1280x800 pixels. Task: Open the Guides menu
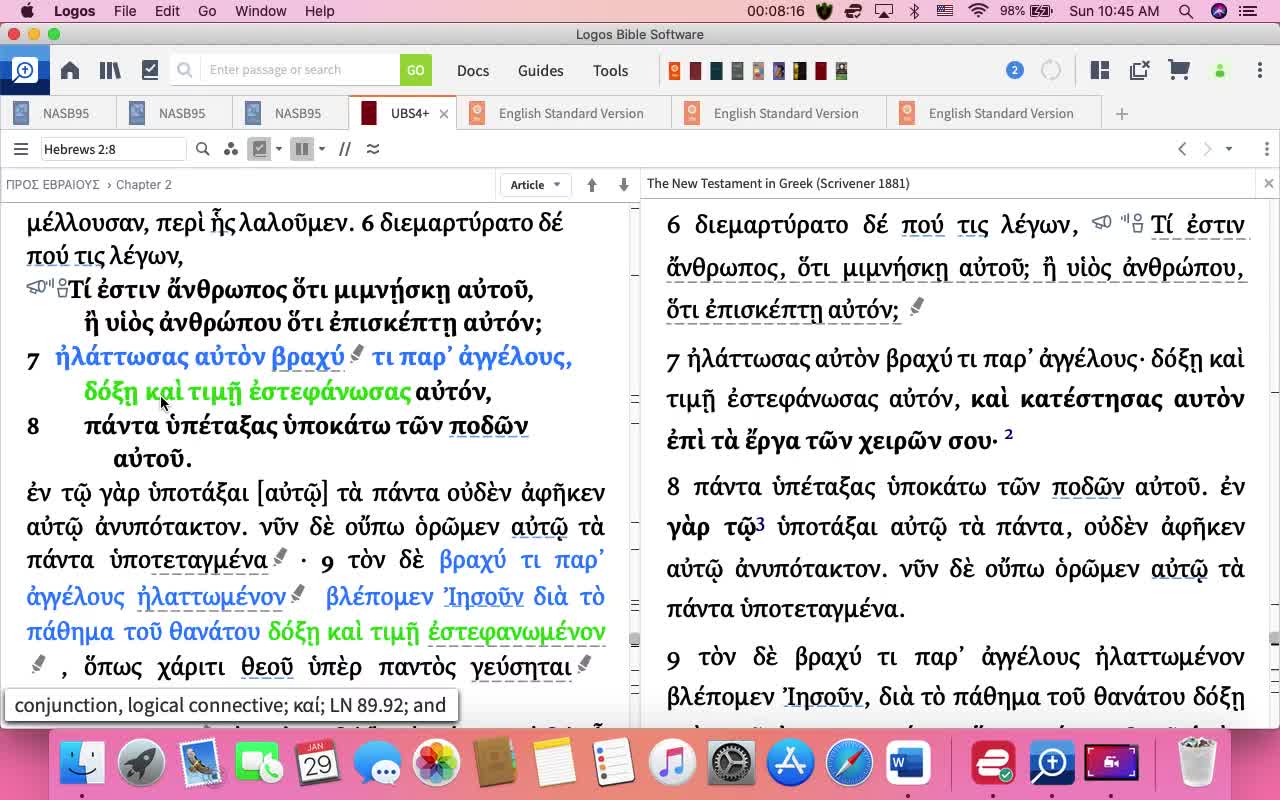(541, 70)
